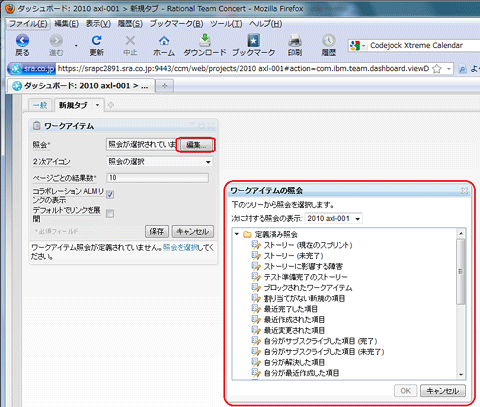This screenshot has width=480, height=407.
Task: Open the ファイル(F) menu
Action: click(28, 24)
